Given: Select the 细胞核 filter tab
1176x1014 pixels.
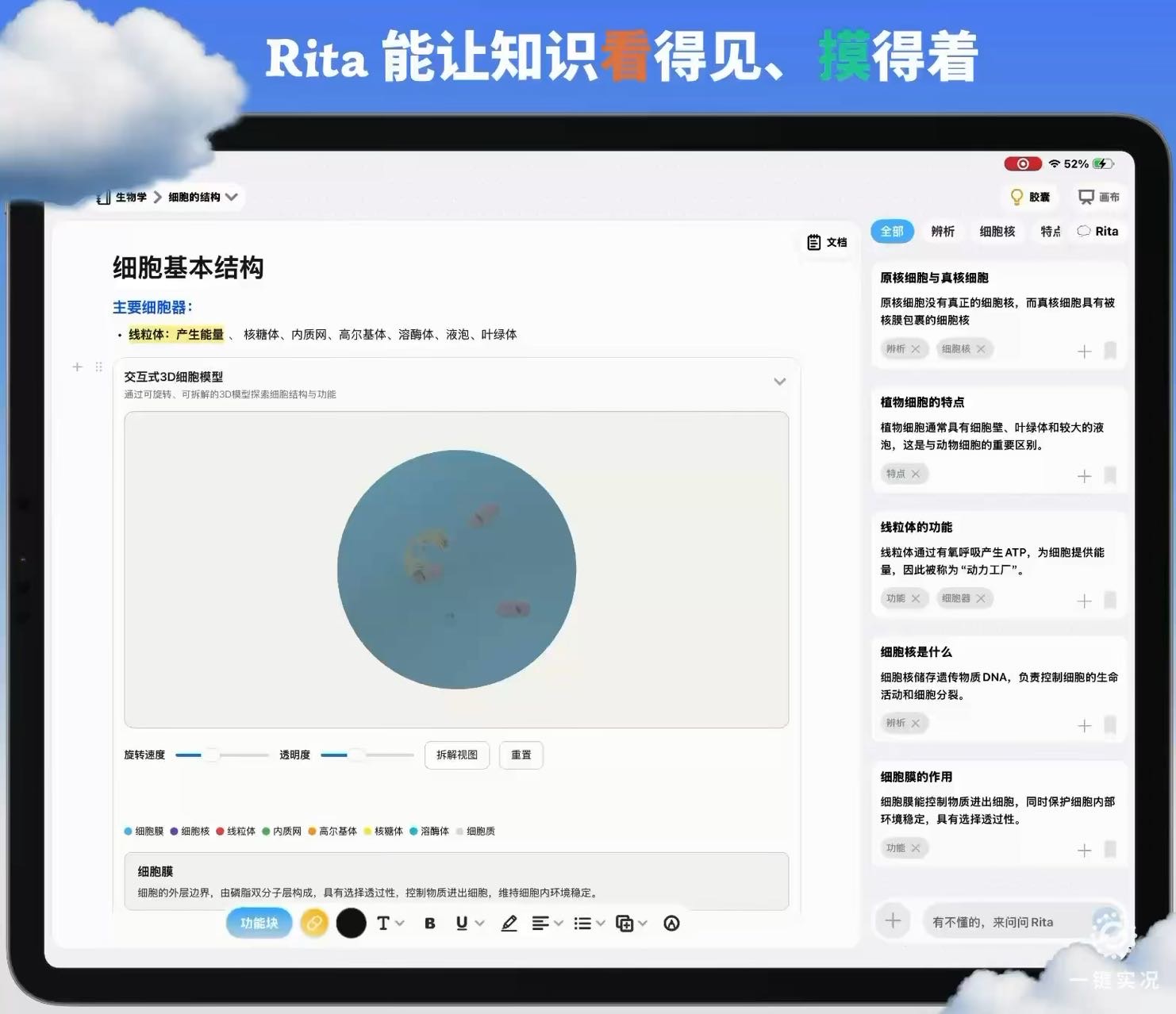Looking at the screenshot, I should pos(997,231).
